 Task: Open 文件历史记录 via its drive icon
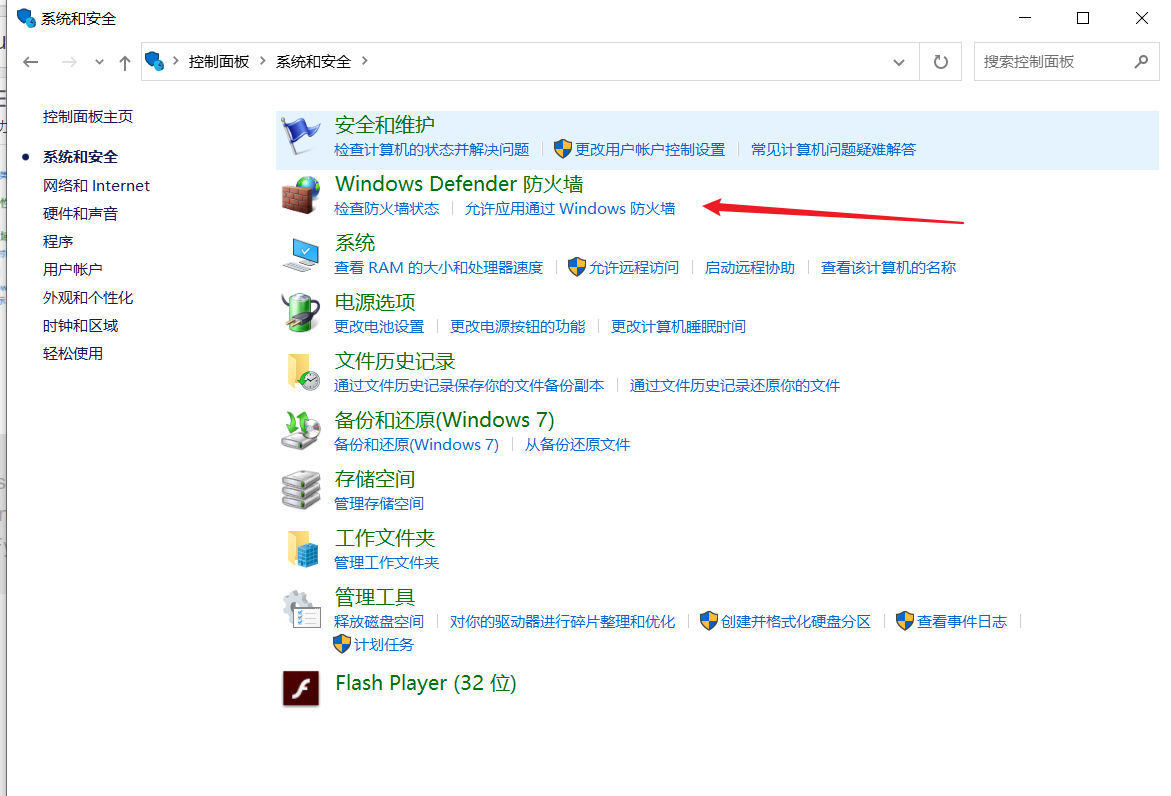(x=300, y=371)
